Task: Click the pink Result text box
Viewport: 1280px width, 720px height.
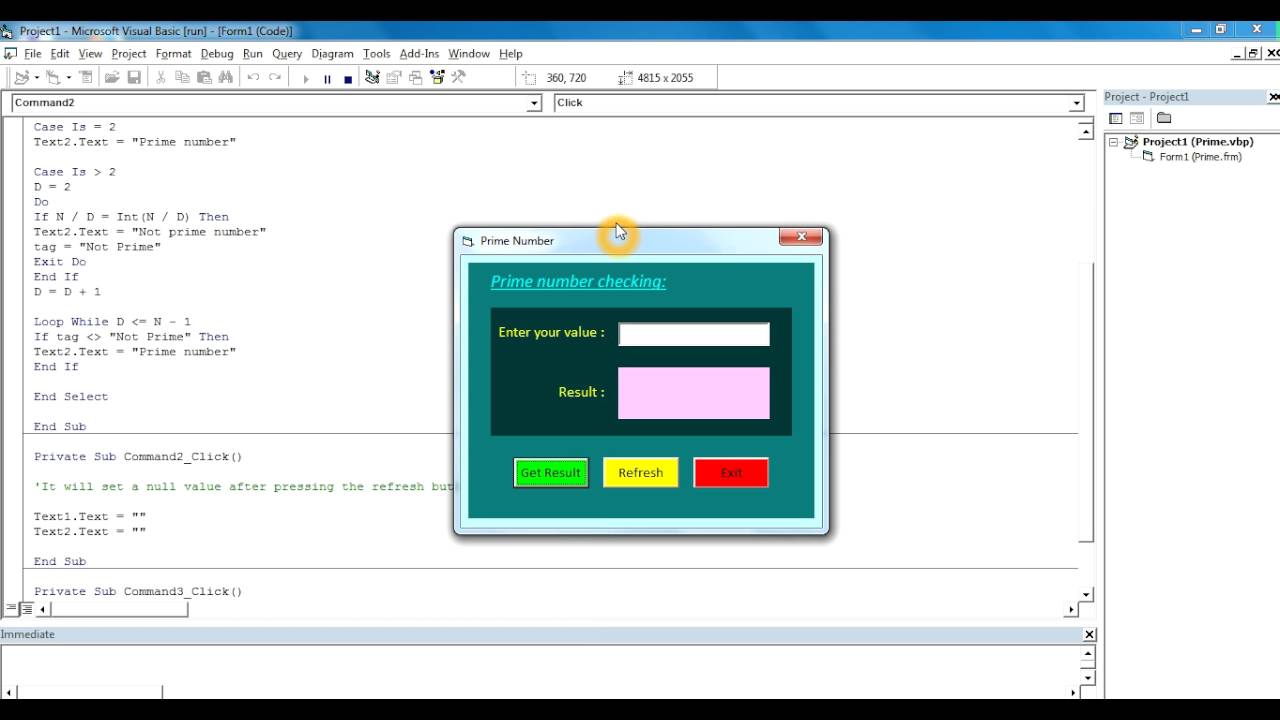Action: [694, 393]
